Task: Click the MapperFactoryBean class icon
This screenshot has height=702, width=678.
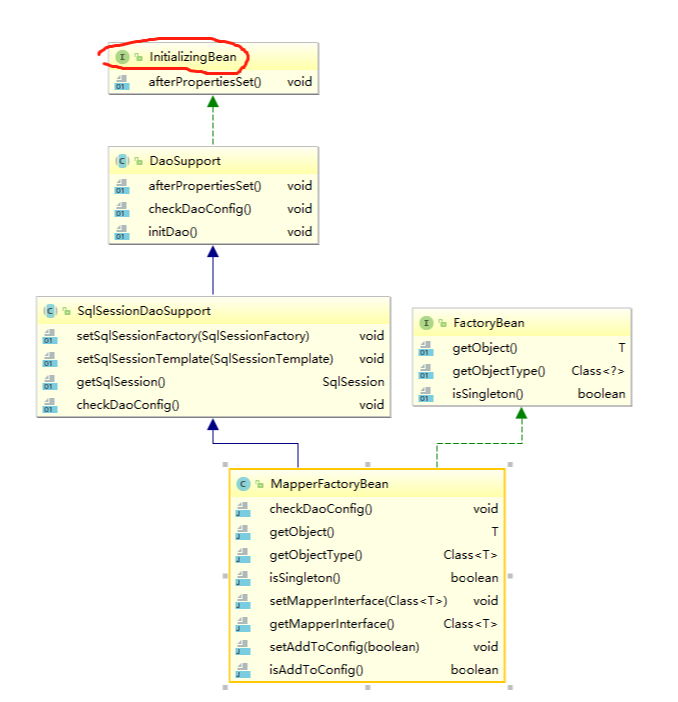Action: point(243,484)
